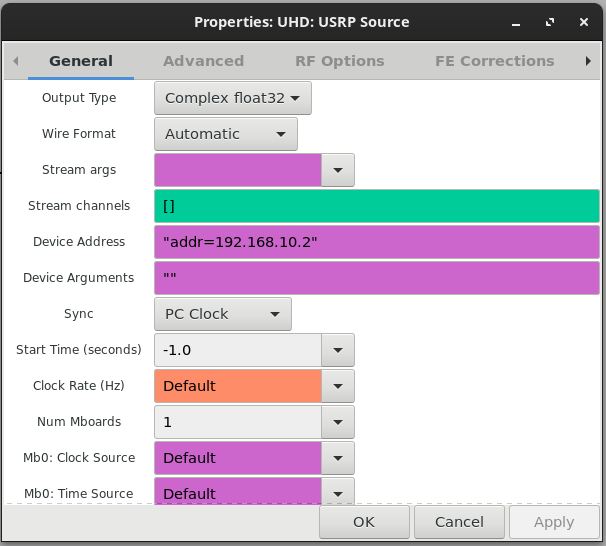The height and width of the screenshot is (546, 606).
Task: Switch to the RF Options tab
Action: (340, 61)
